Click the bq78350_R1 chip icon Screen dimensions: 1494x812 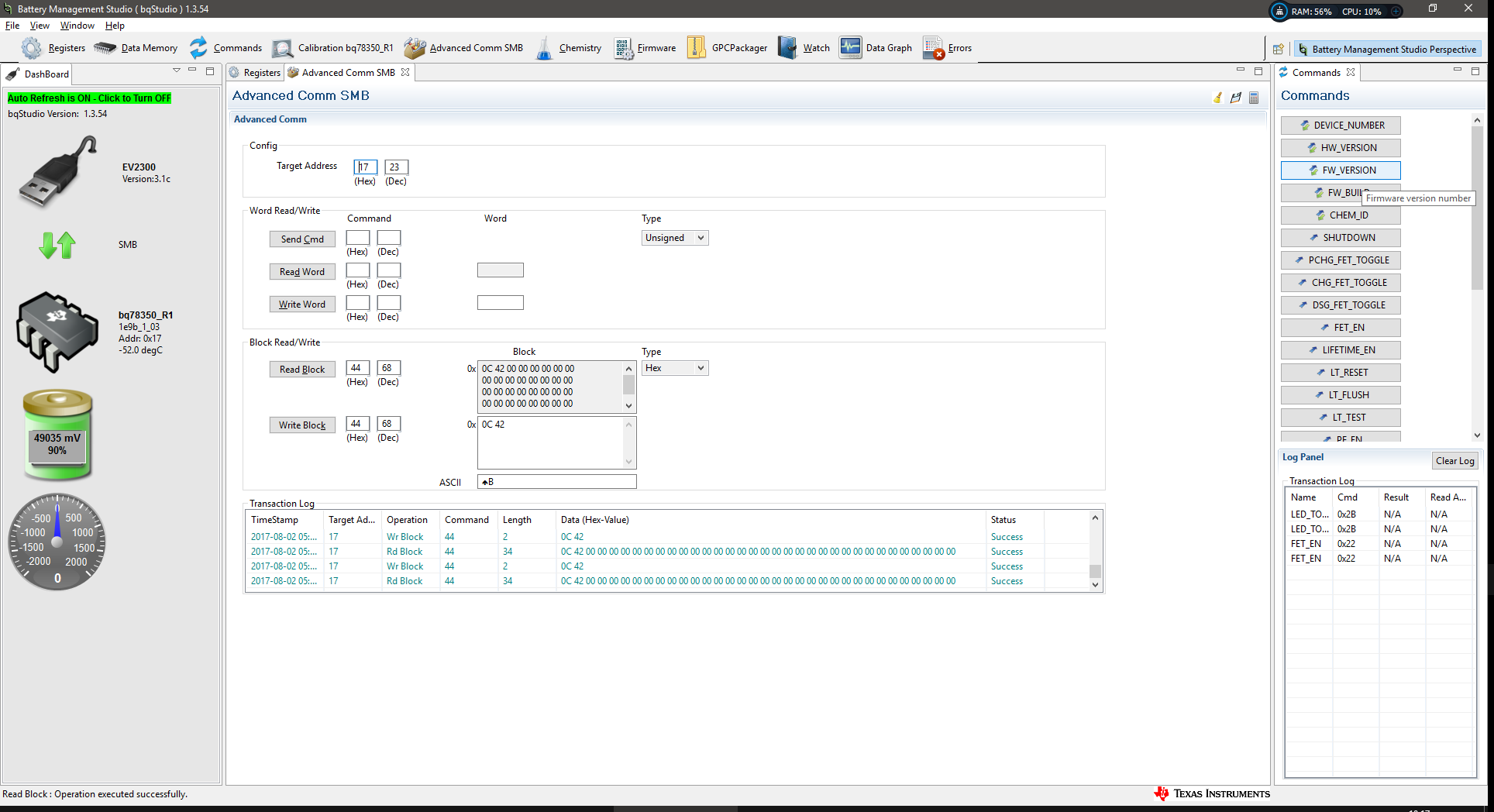click(x=57, y=332)
